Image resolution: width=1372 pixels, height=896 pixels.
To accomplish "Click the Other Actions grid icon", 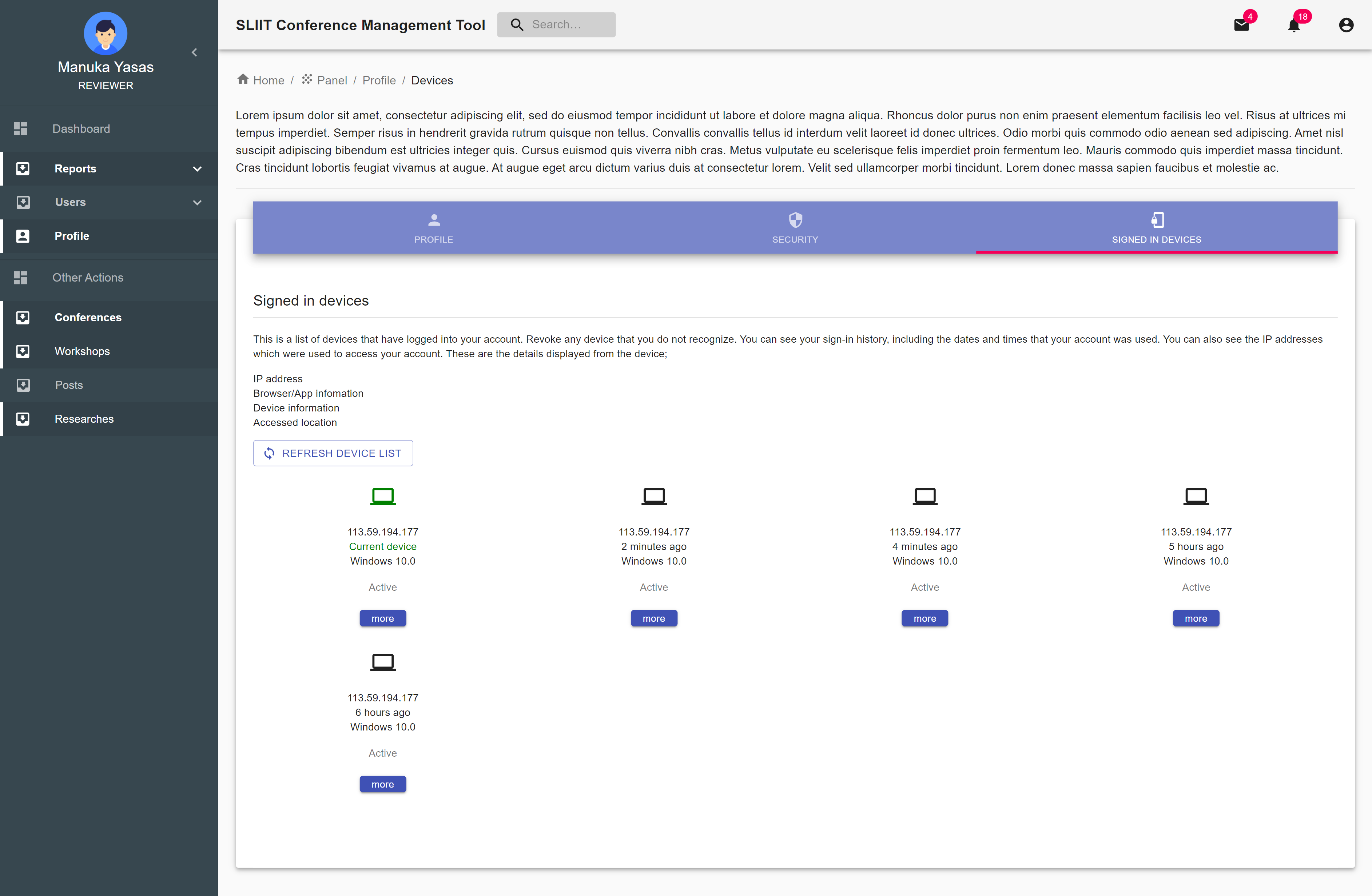I will pyautogui.click(x=21, y=277).
